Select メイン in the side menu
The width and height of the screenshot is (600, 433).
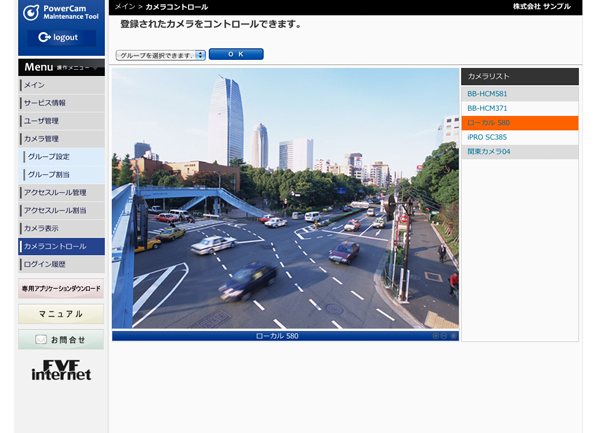[61, 85]
